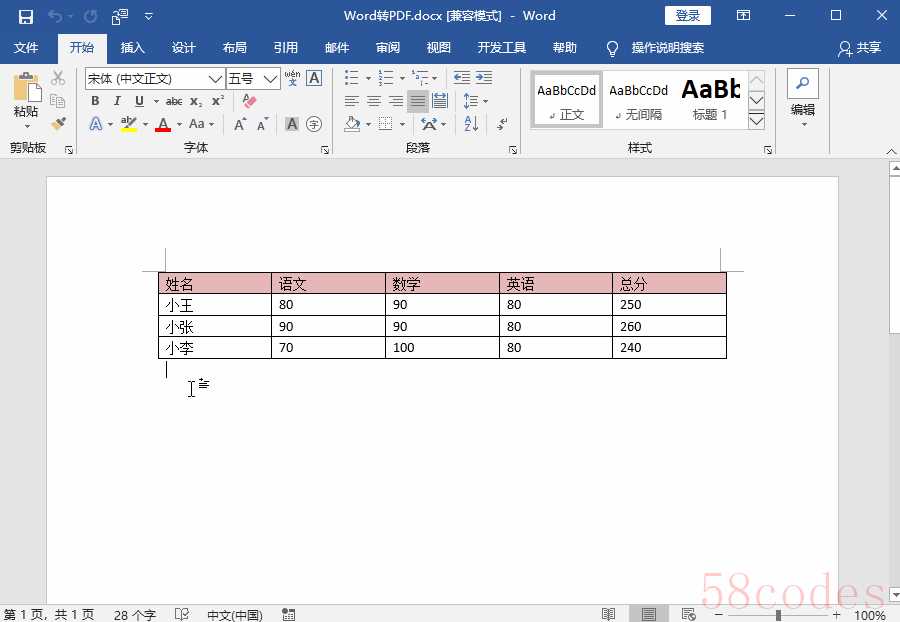Expand the font dialog launcher in 字体 group
Viewport: 900px width, 622px height.
pos(325,149)
